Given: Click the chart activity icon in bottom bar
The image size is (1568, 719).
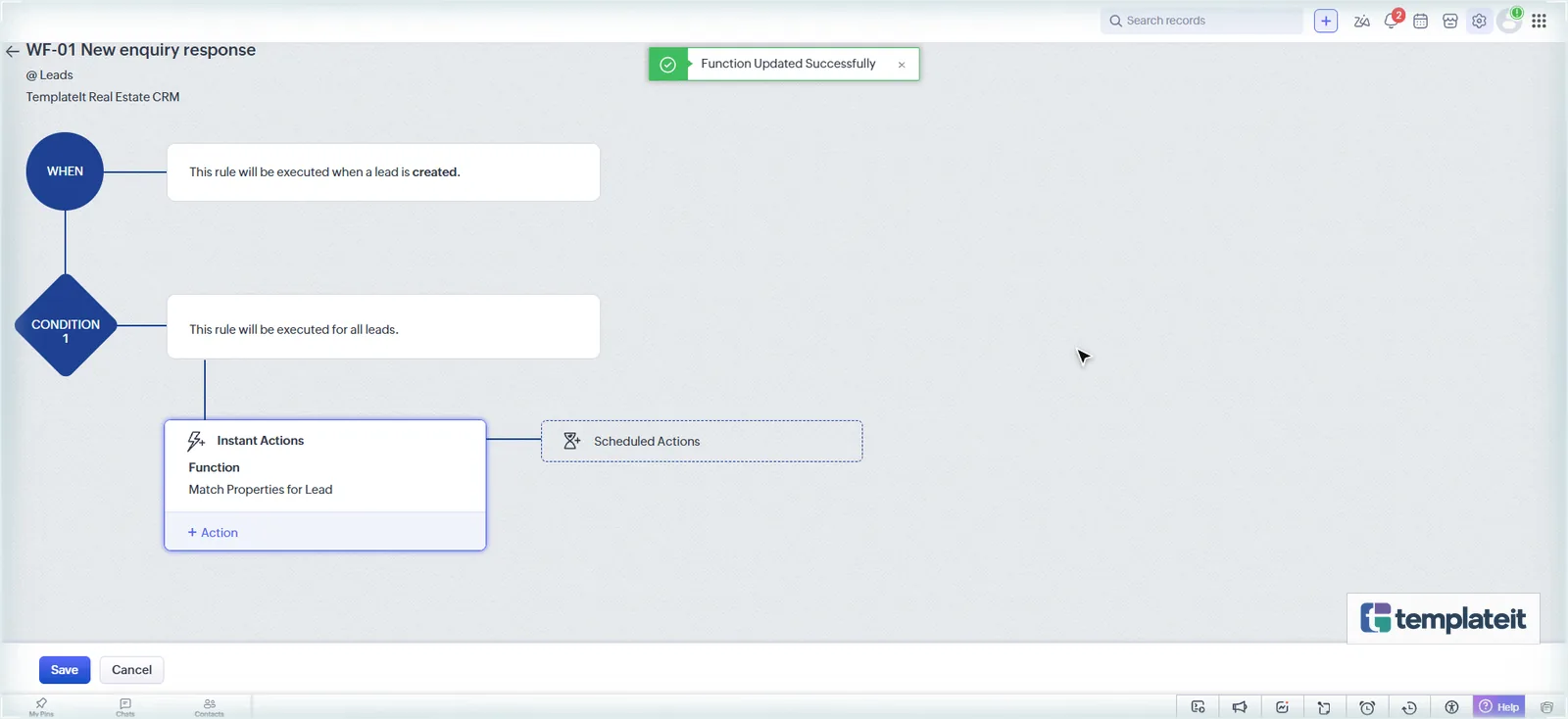Looking at the screenshot, I should coord(1282,707).
